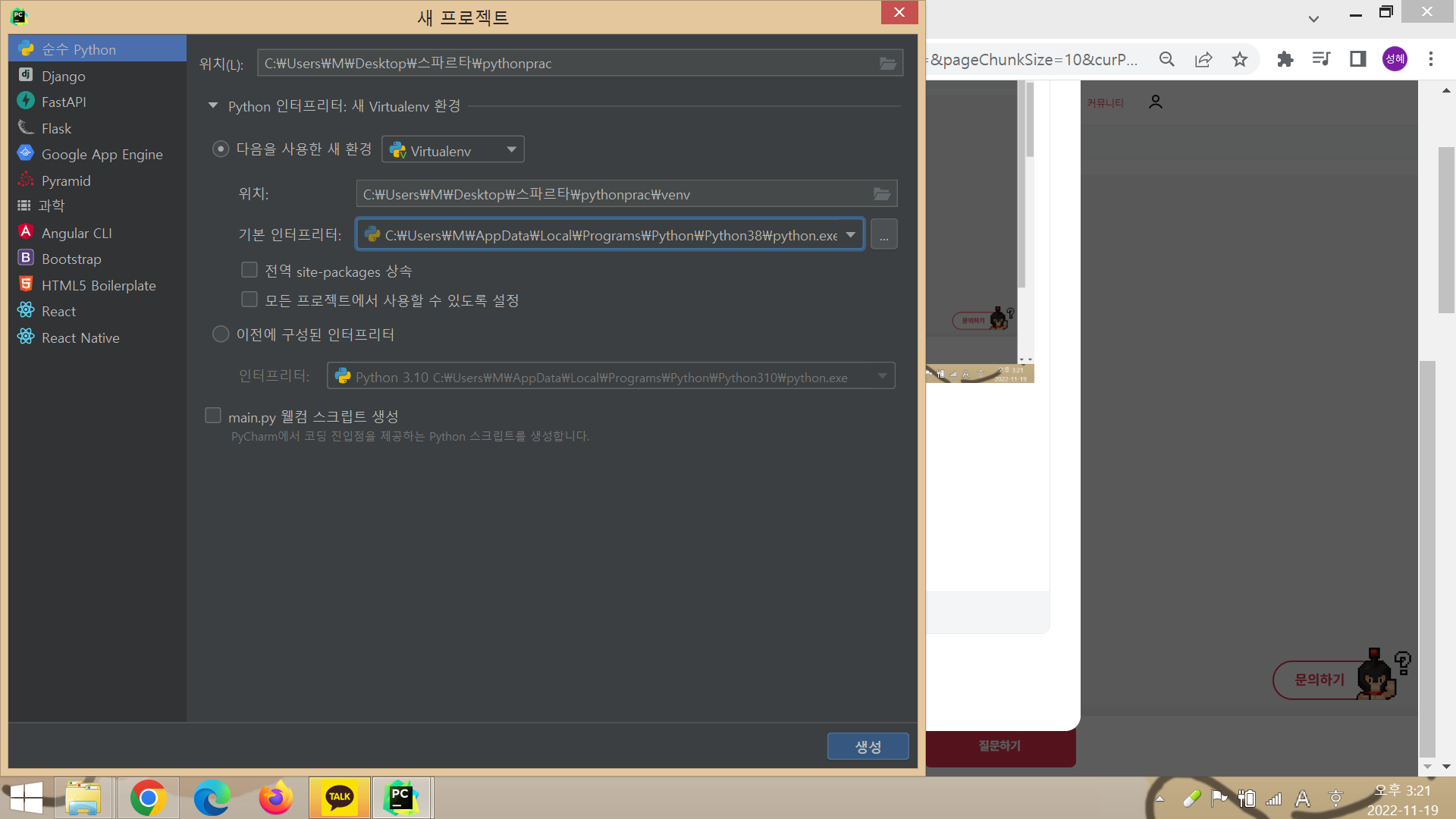Open Chrome extensions puzzle icon
This screenshot has height=819, width=1456.
[1285, 59]
